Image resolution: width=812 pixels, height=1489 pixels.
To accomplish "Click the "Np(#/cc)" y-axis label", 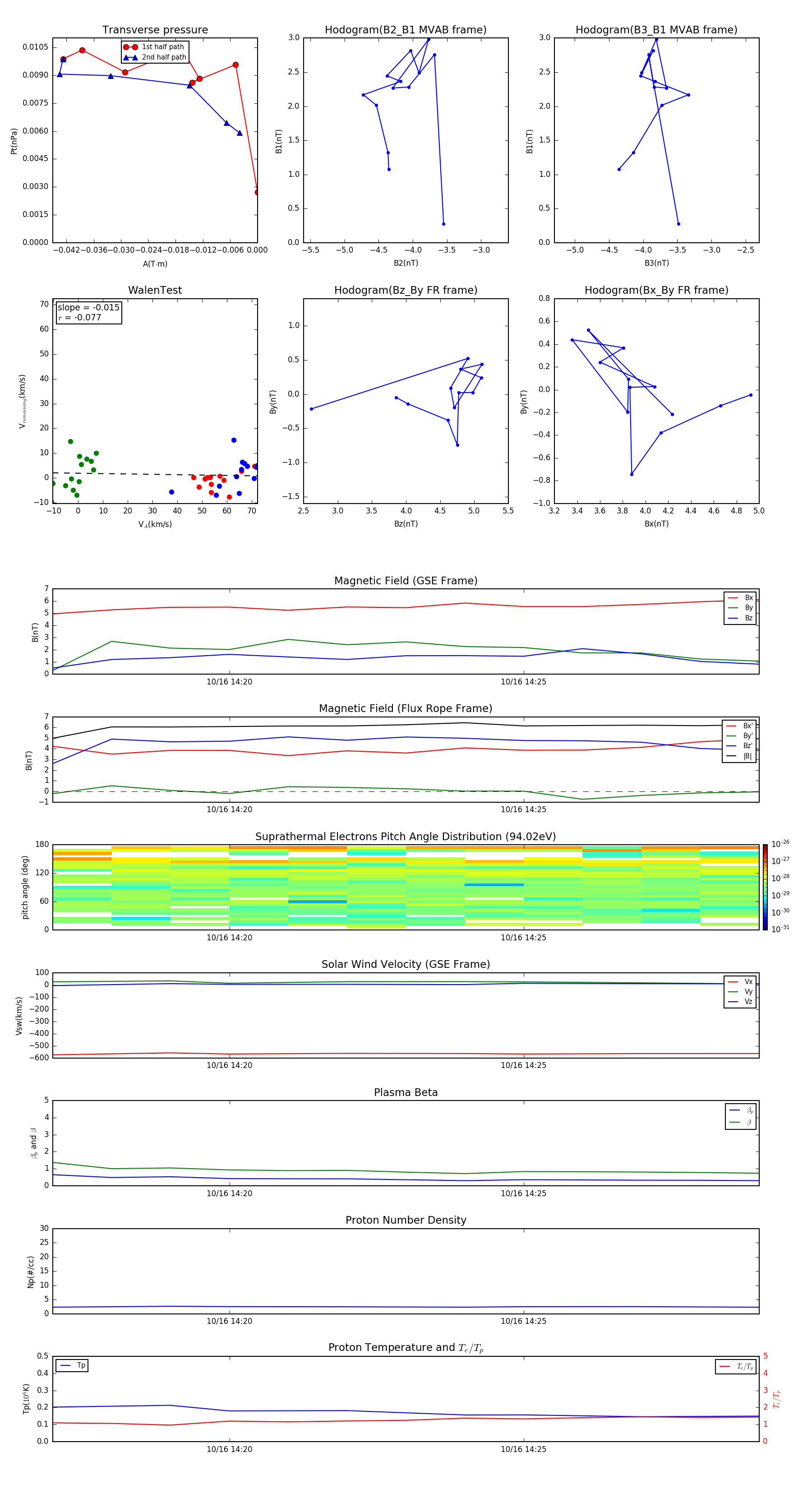I will pyautogui.click(x=31, y=1272).
